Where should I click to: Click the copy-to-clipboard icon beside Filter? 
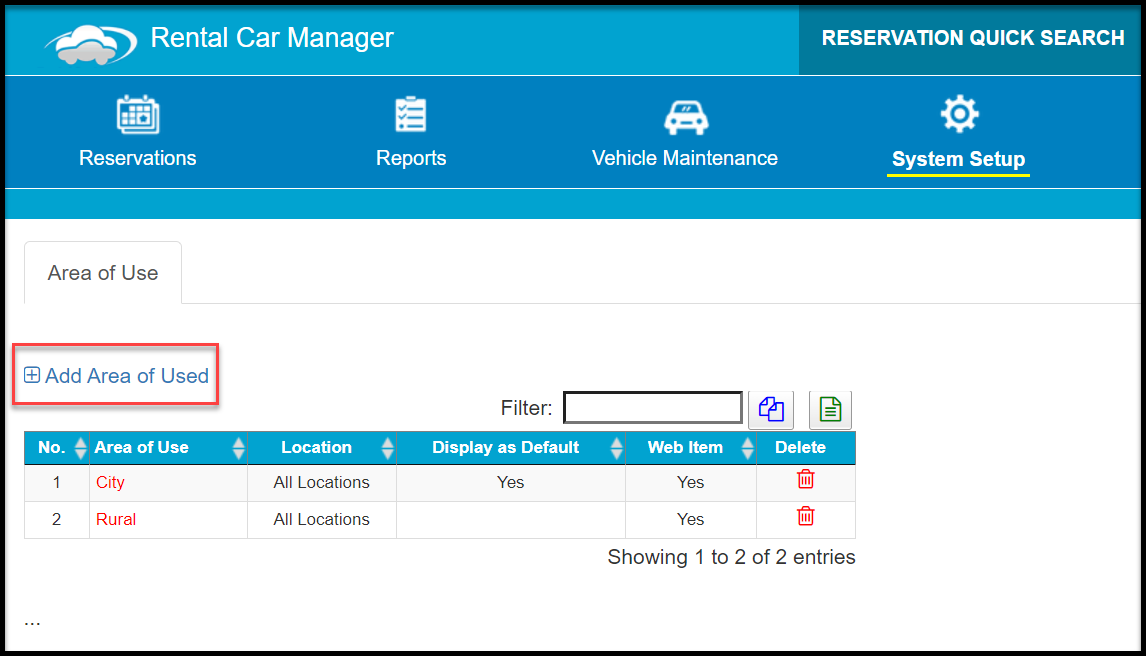[x=771, y=409]
